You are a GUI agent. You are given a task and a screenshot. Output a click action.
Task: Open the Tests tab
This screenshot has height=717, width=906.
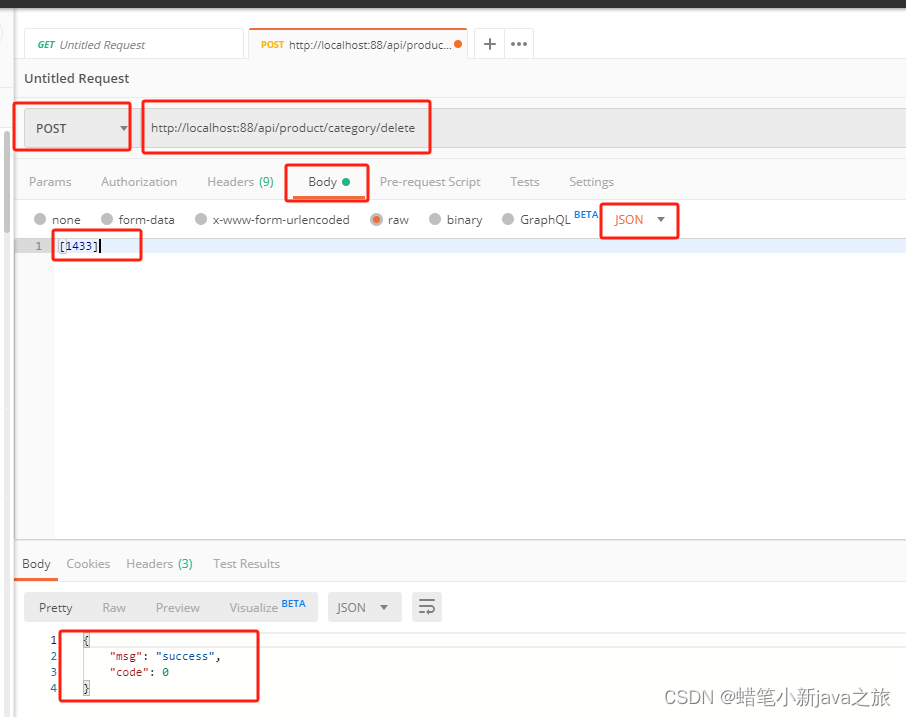tap(525, 182)
